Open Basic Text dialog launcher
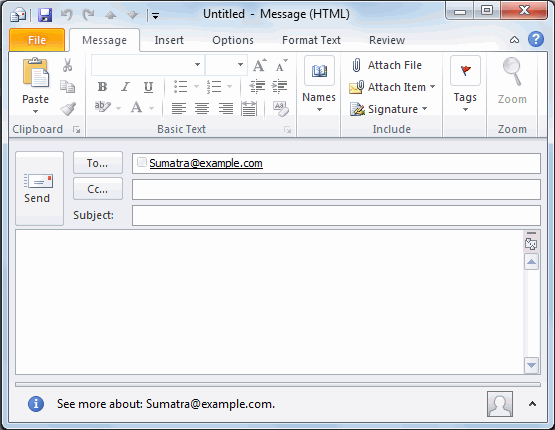 [x=287, y=130]
